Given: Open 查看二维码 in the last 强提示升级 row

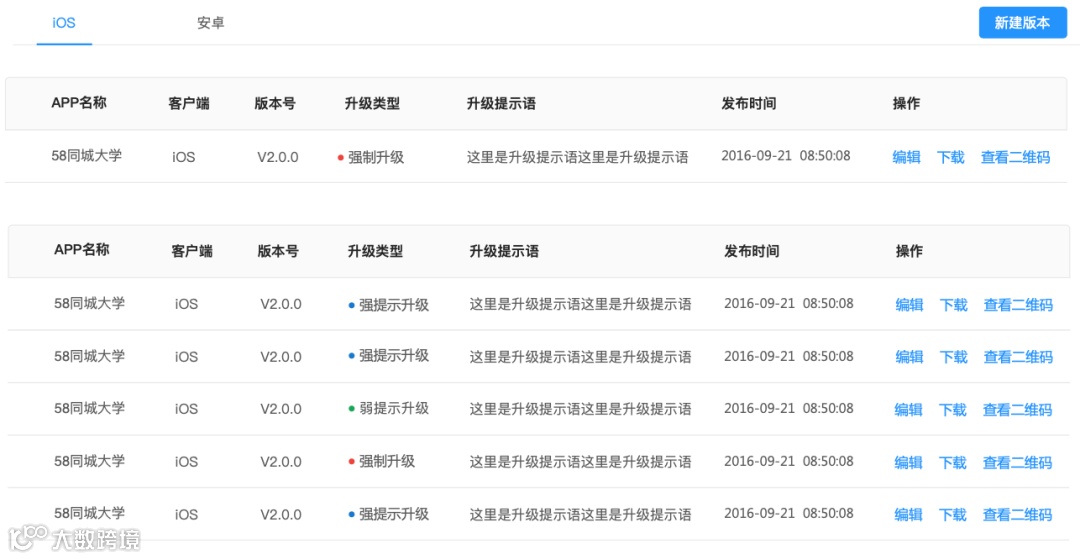Looking at the screenshot, I should (x=1017, y=514).
